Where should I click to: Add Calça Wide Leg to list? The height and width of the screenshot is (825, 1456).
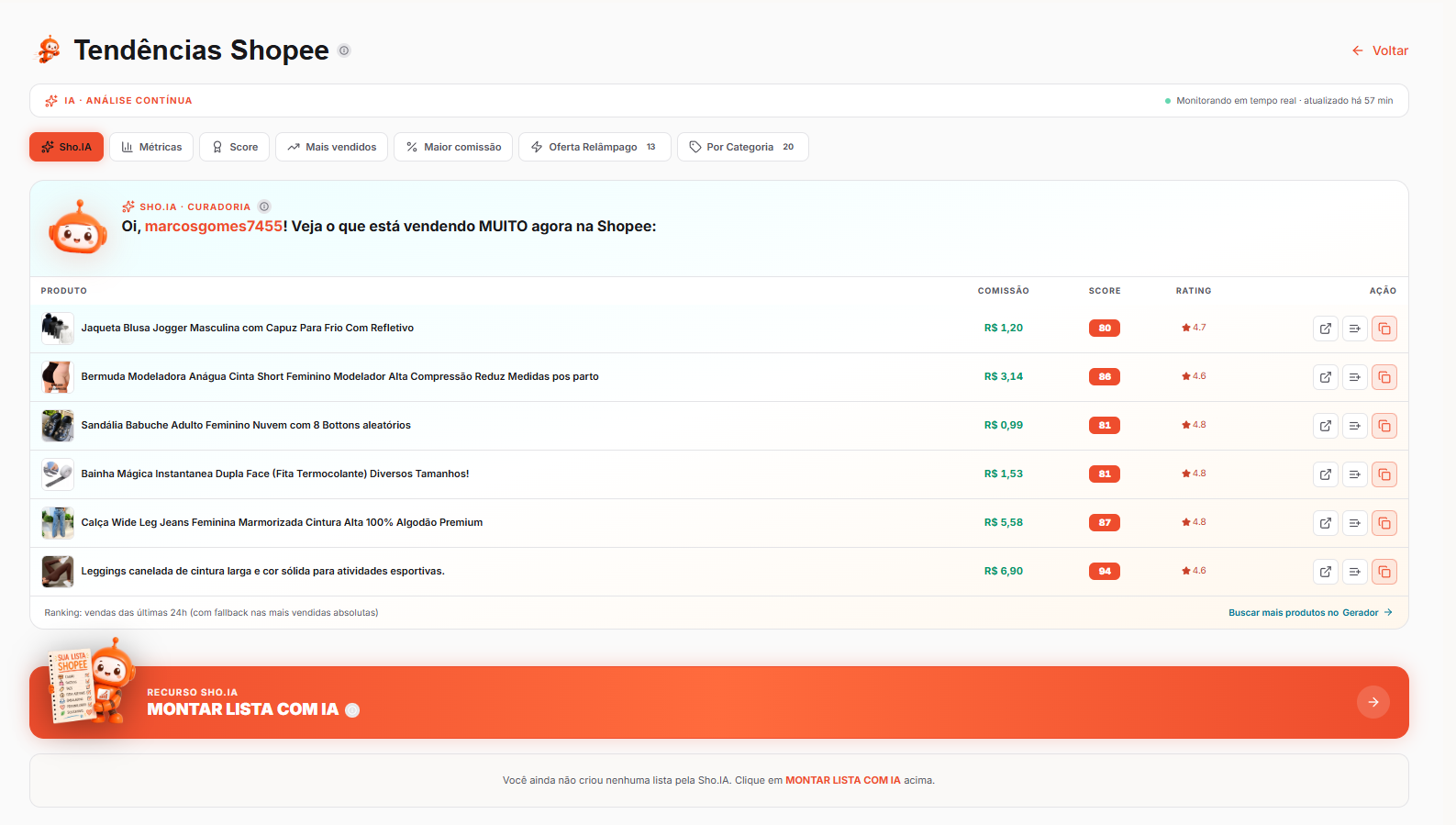(x=1355, y=523)
